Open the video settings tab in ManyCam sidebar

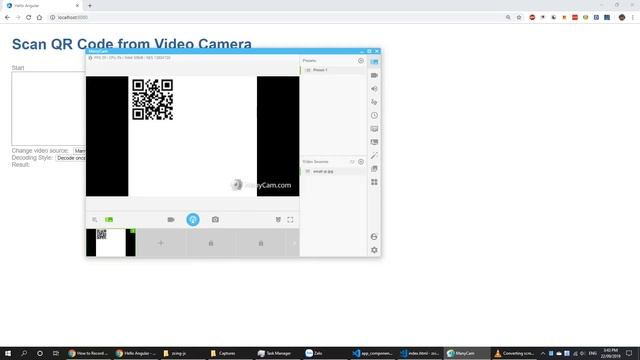pos(374,76)
